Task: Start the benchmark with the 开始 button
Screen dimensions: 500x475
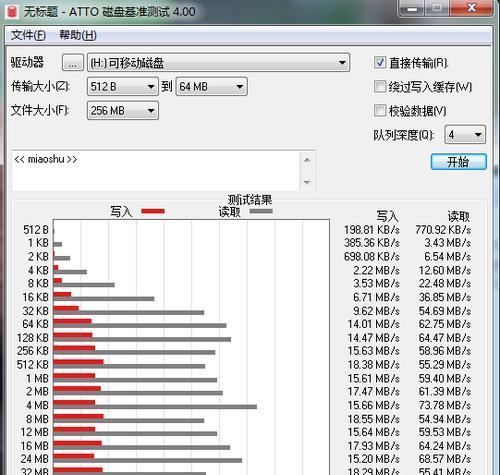Action: [x=458, y=162]
